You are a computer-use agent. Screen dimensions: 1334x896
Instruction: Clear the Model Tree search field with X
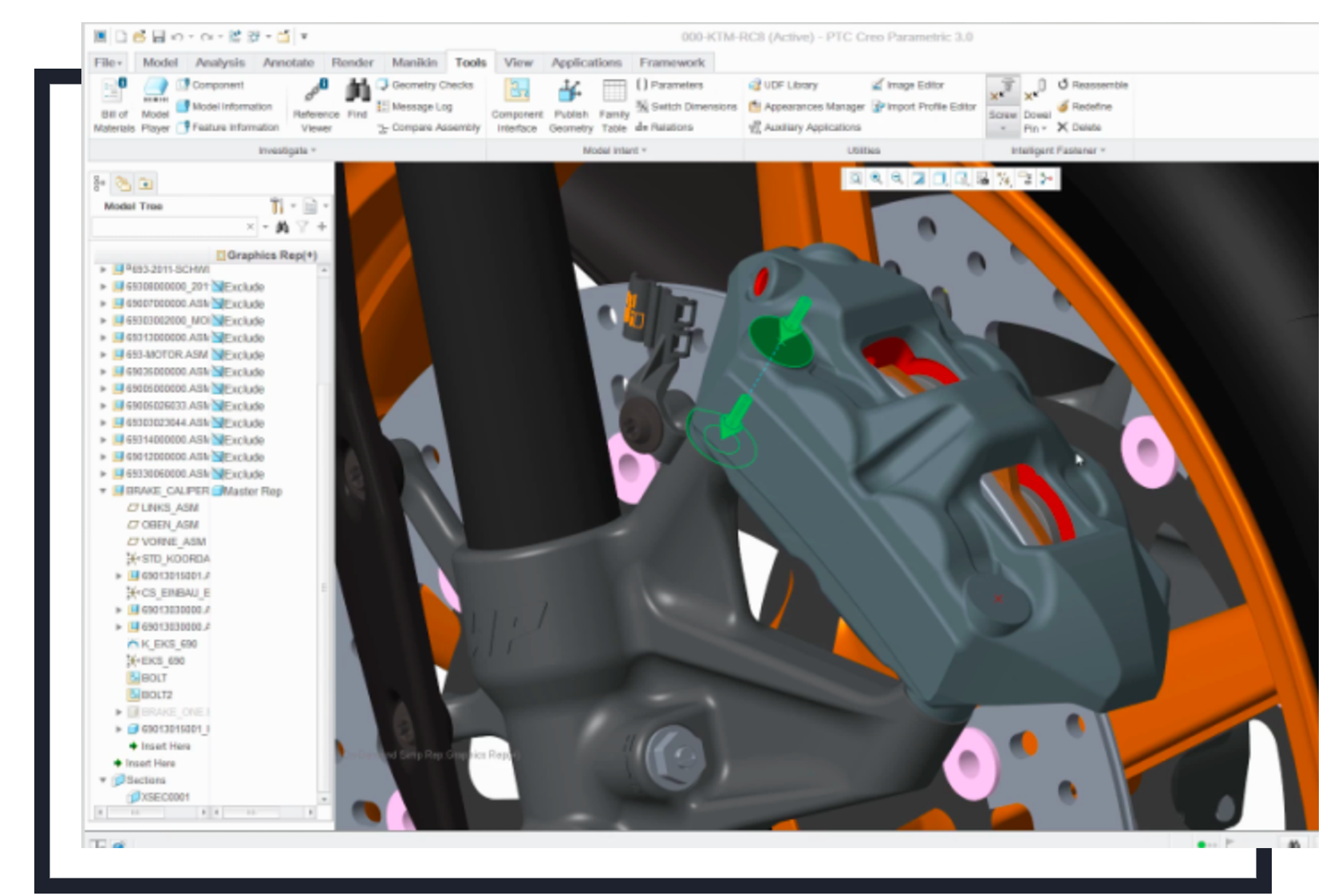point(251,227)
